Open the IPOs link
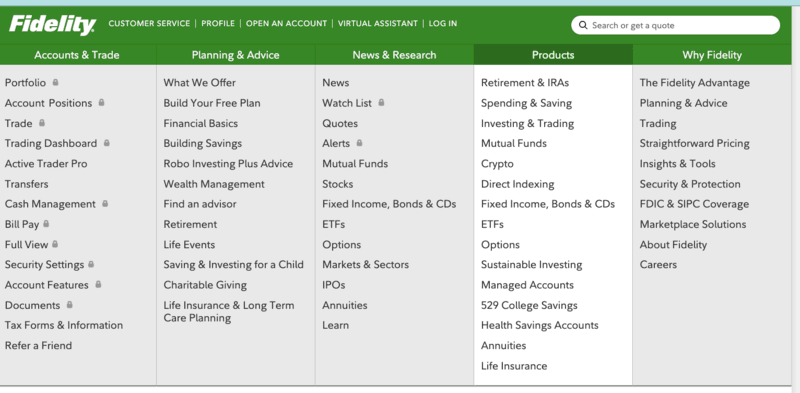The image size is (800, 393). (334, 285)
